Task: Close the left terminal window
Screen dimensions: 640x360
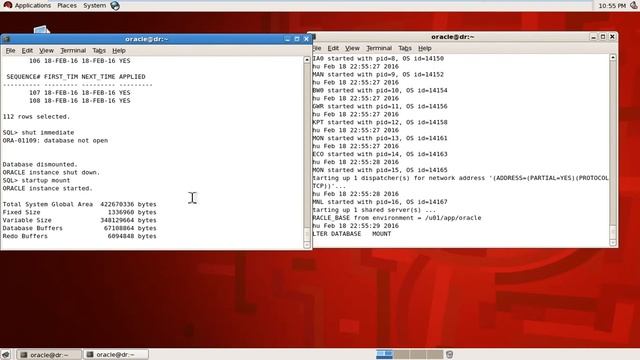Action: [x=306, y=39]
